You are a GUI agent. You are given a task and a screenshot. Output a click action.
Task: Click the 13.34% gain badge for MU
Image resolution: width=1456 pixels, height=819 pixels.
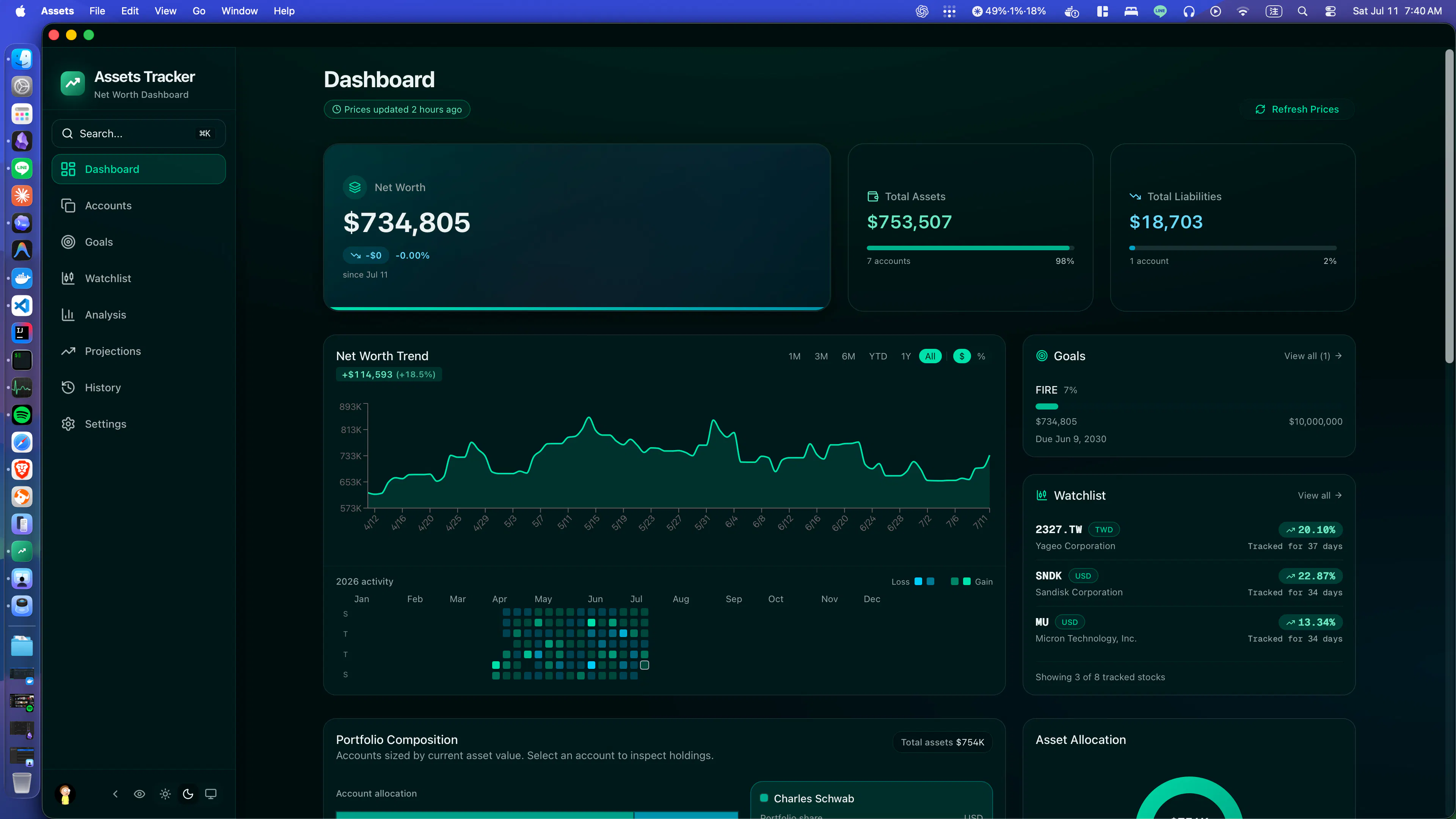pos(1310,622)
